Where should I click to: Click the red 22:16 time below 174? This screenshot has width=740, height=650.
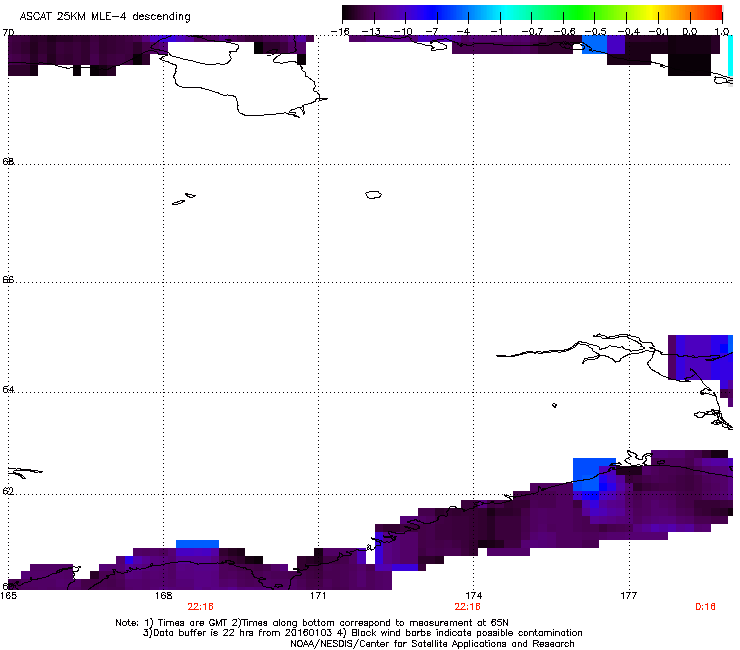coord(467,607)
